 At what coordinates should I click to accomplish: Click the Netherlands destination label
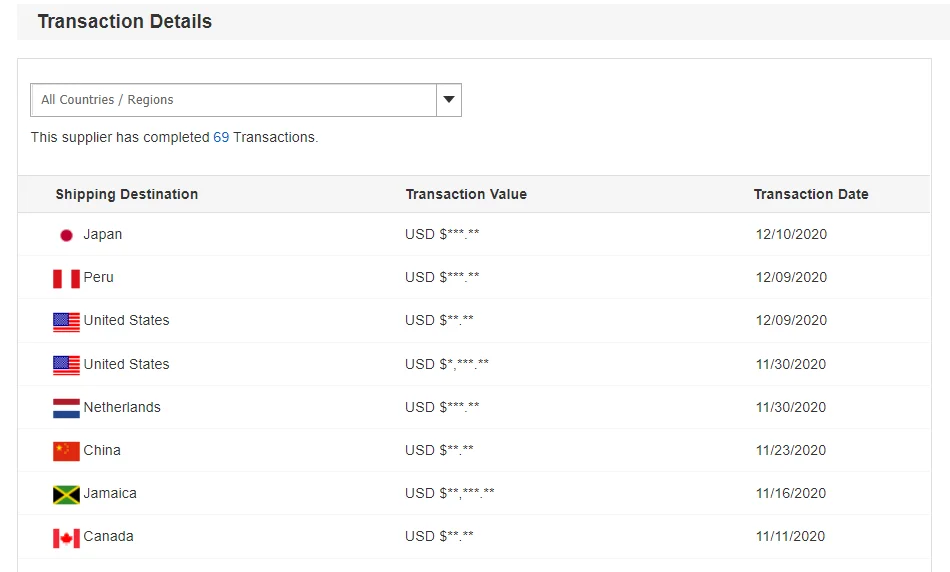coord(122,407)
